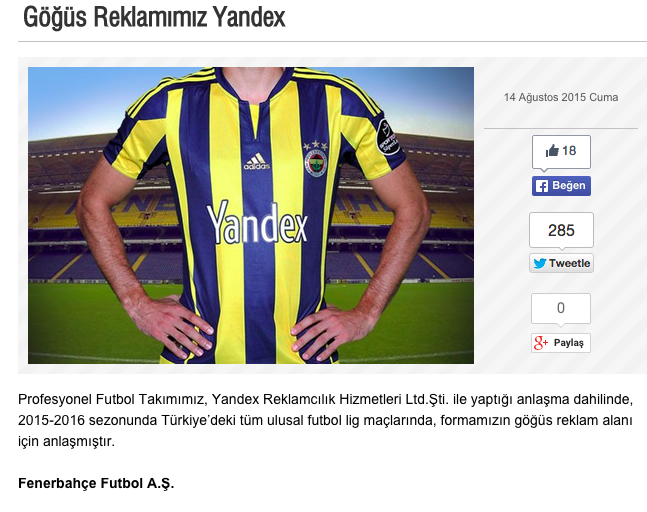Screen dimensions: 647x512
Task: Click the Google+ Paylaş button
Action: point(561,343)
